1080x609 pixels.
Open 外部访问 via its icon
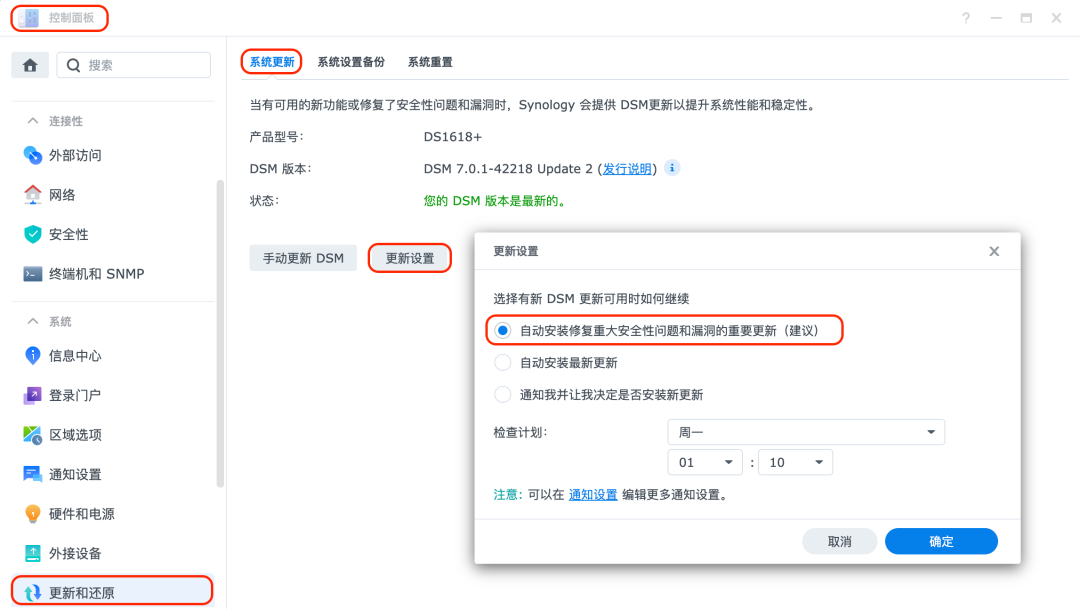click(x=32, y=155)
